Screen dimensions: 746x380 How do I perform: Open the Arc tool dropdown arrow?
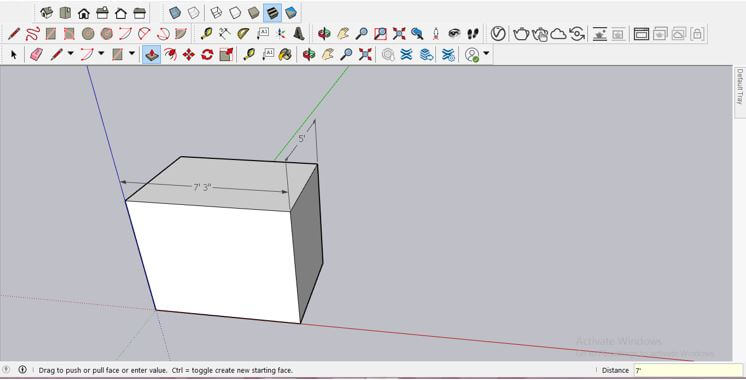(x=101, y=53)
